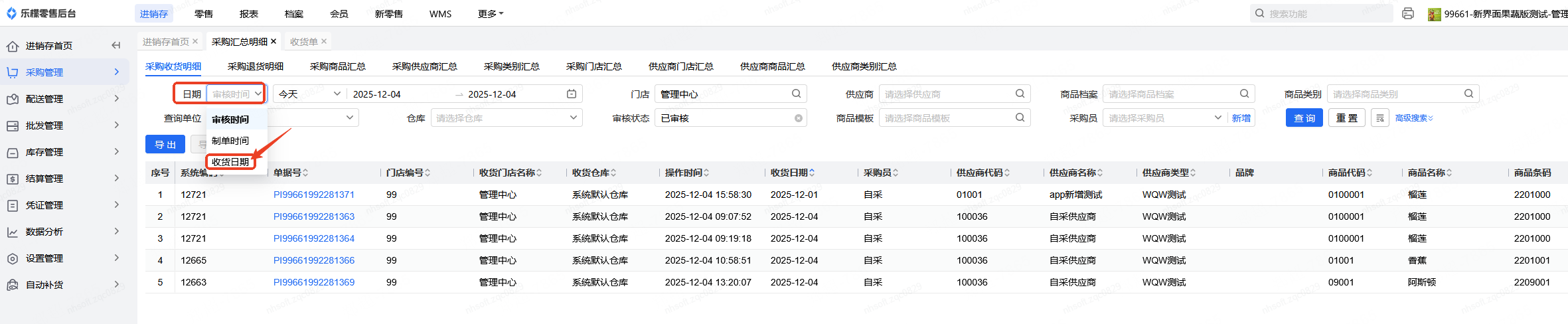Switch to 采购退货明细 tab
The width and height of the screenshot is (1568, 324).
click(256, 66)
